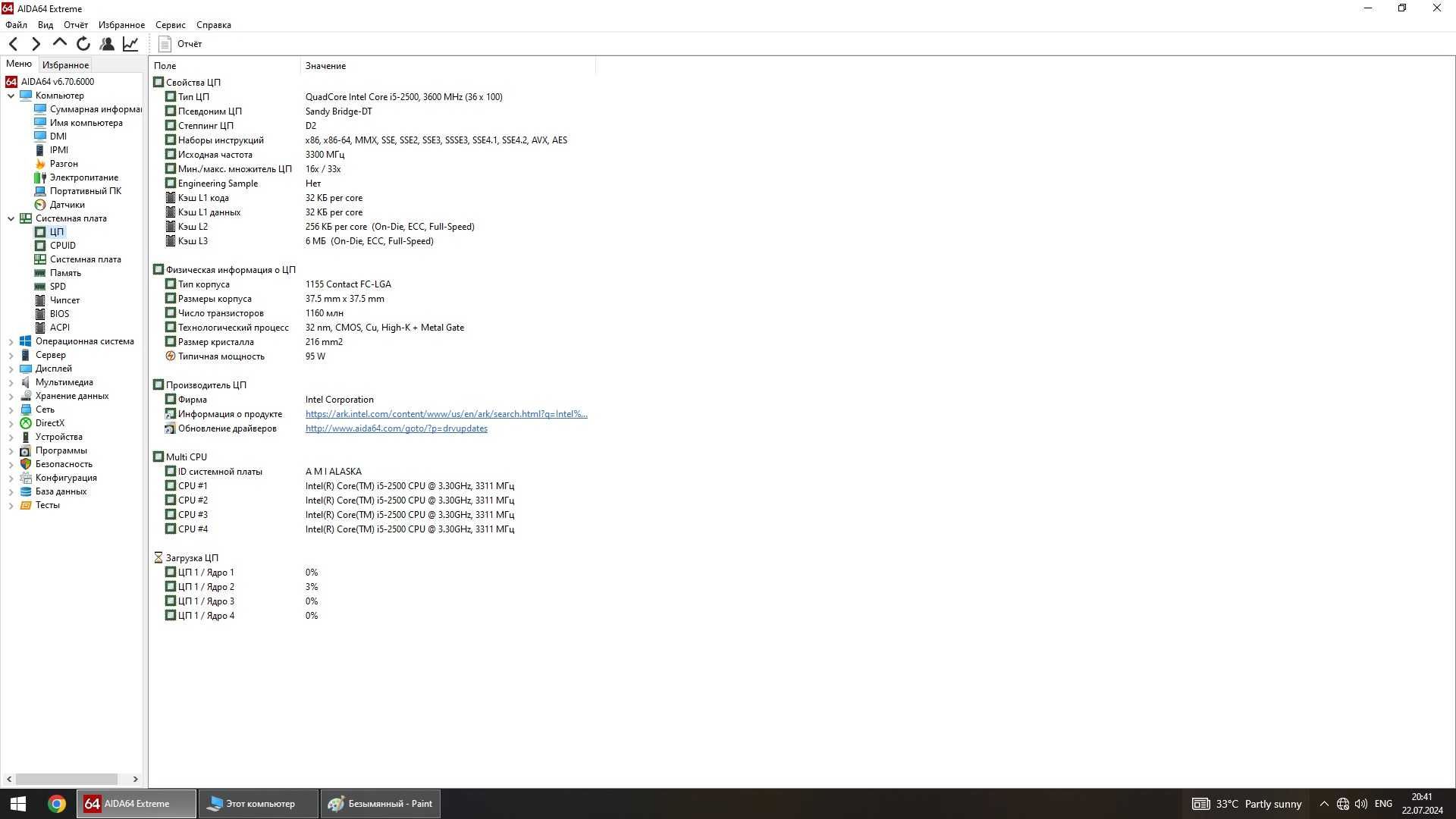1456x819 pixels.
Task: Open the CPUID chip icon item
Action: pos(40,246)
